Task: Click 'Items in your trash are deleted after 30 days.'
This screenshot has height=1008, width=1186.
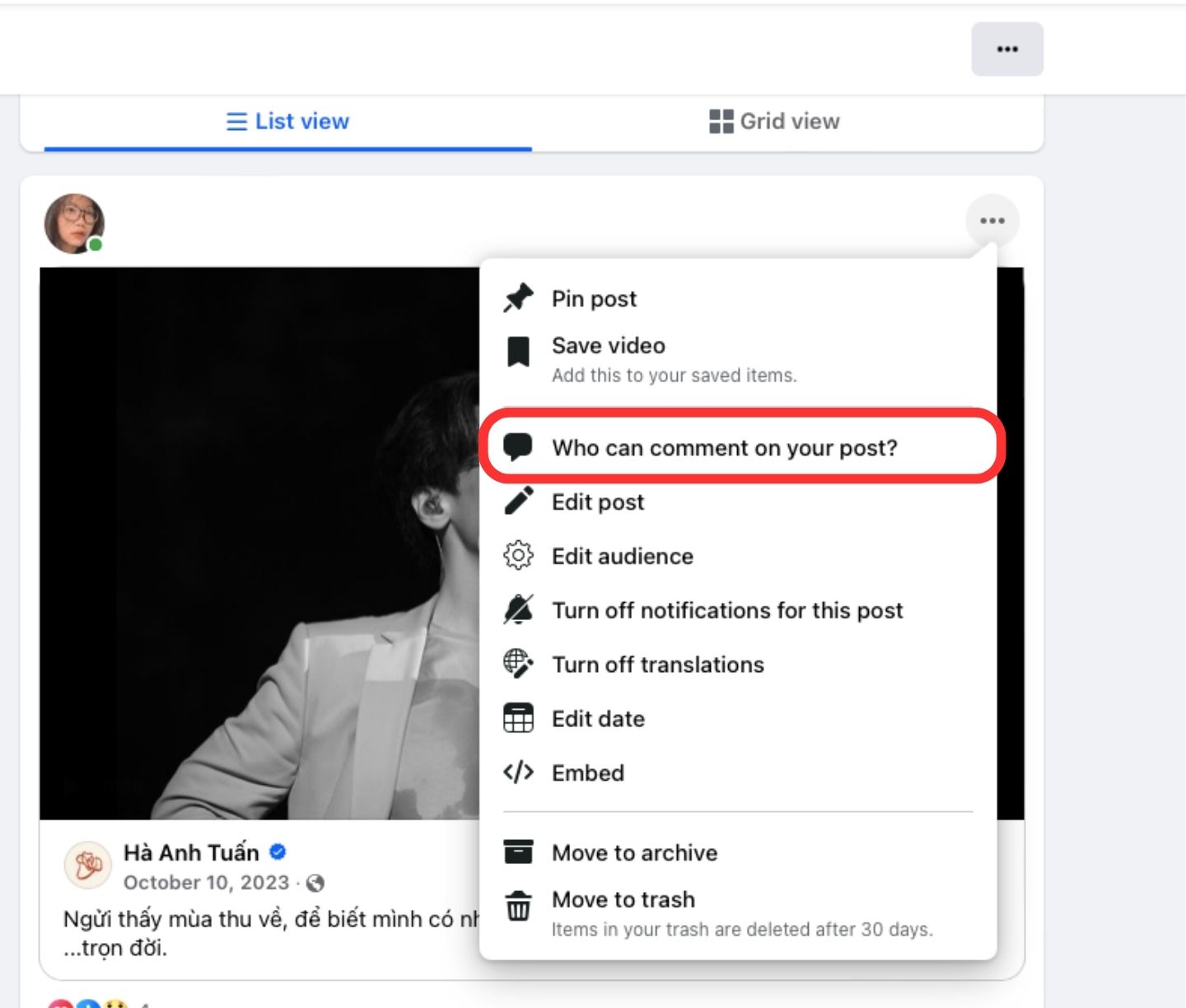Action: coord(742,930)
